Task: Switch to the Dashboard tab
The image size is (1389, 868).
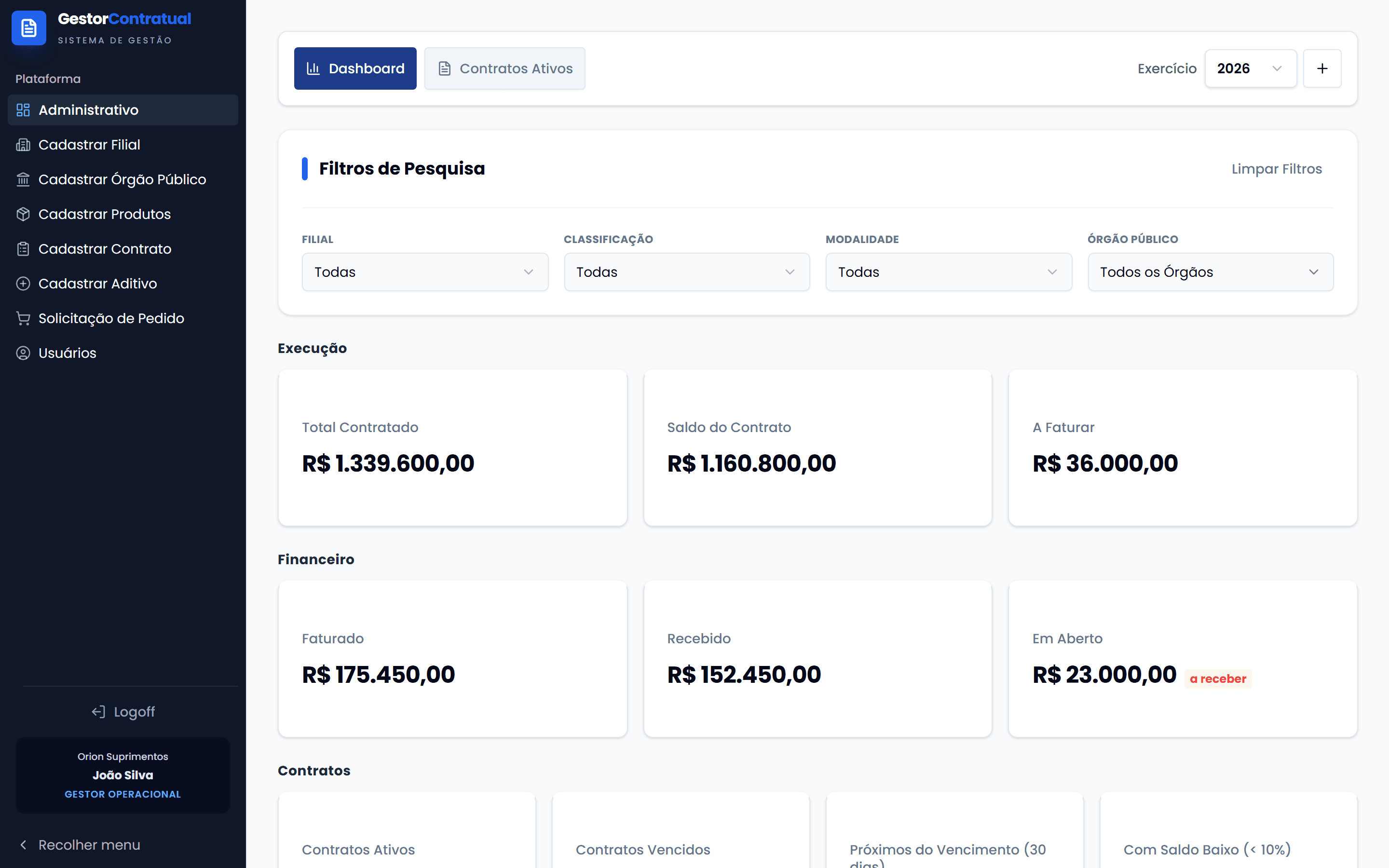Action: 355,68
